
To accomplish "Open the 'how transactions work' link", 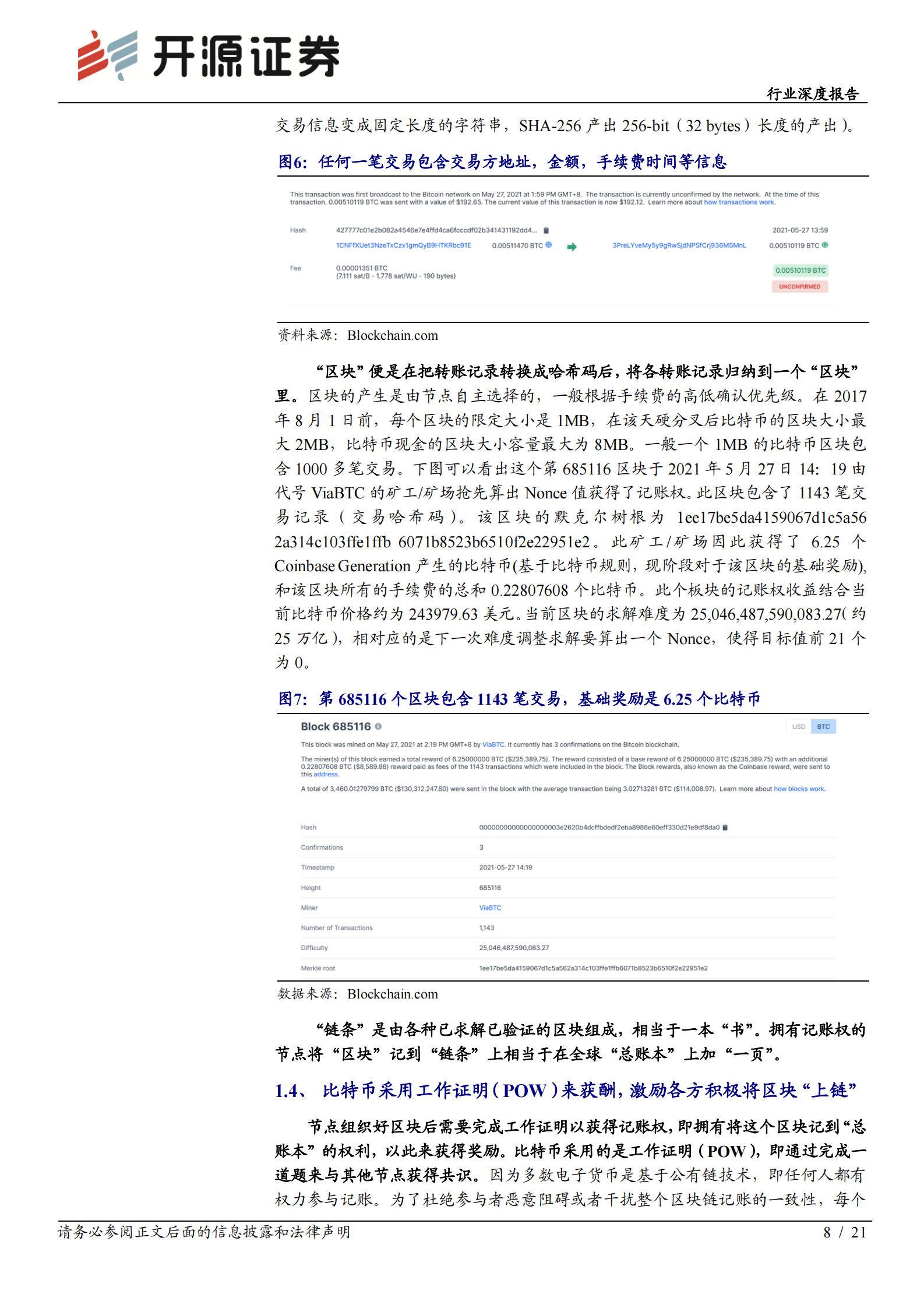I will (x=739, y=202).
